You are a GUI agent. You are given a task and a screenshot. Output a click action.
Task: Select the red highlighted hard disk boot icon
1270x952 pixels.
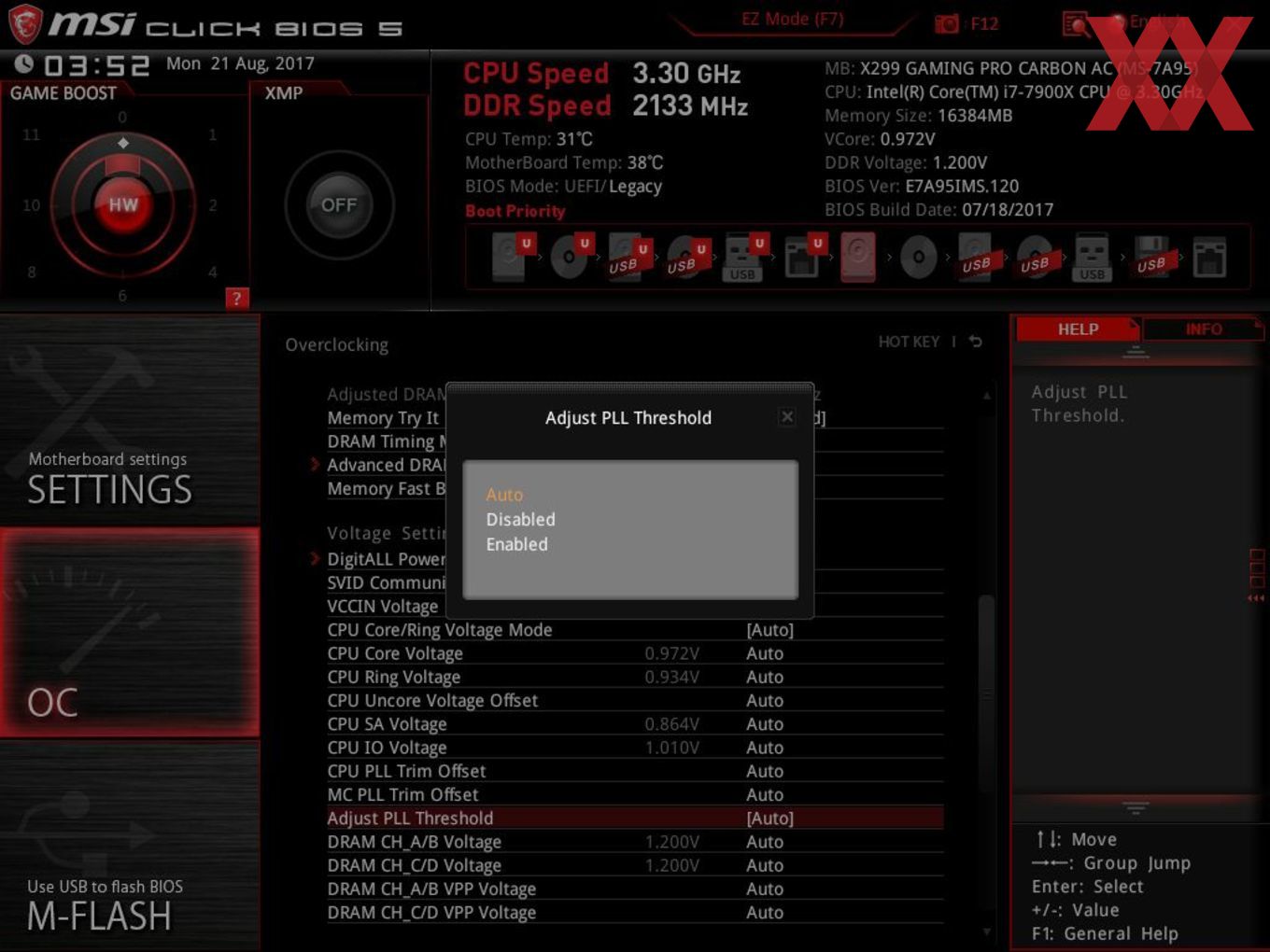[x=858, y=258]
